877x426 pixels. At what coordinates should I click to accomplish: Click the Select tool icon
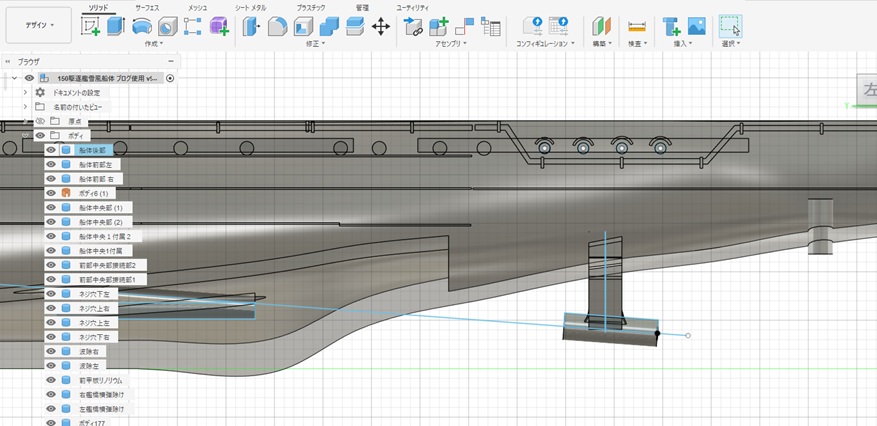(731, 26)
